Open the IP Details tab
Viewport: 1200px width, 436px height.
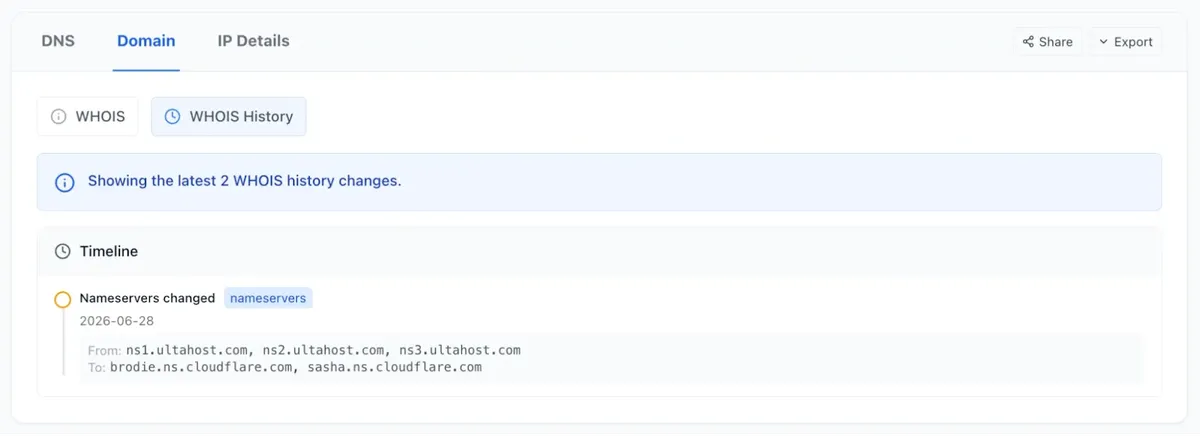click(253, 41)
